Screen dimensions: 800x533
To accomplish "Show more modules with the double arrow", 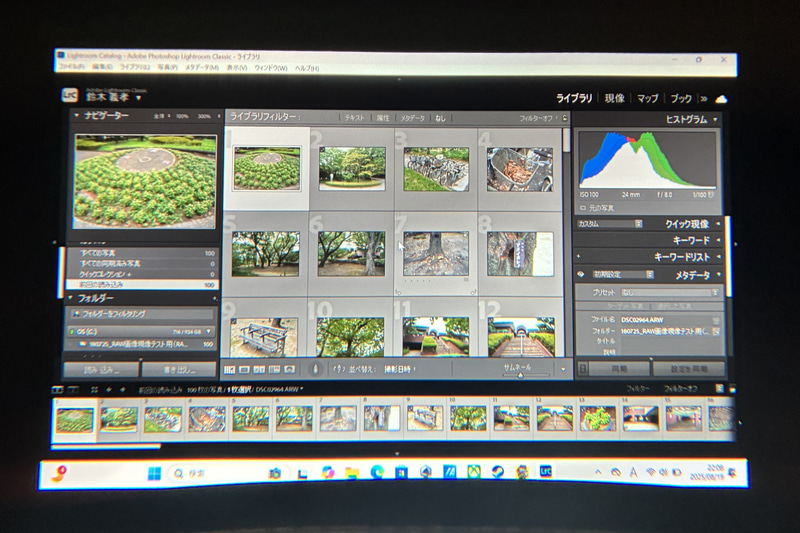I will click(x=704, y=99).
